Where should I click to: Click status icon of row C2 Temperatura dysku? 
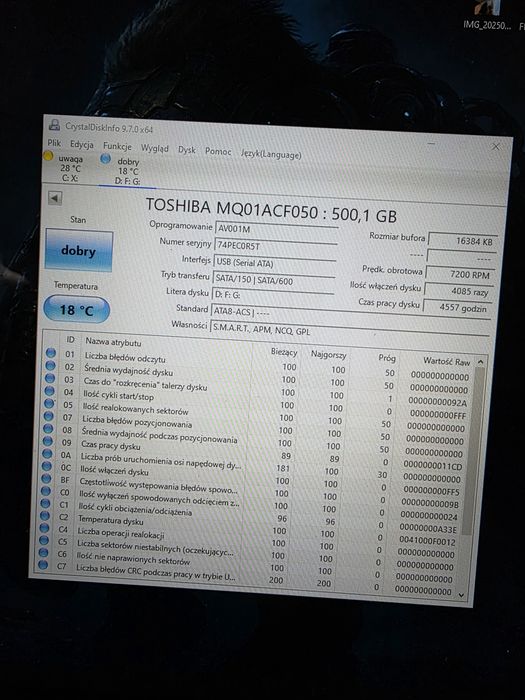[45, 515]
